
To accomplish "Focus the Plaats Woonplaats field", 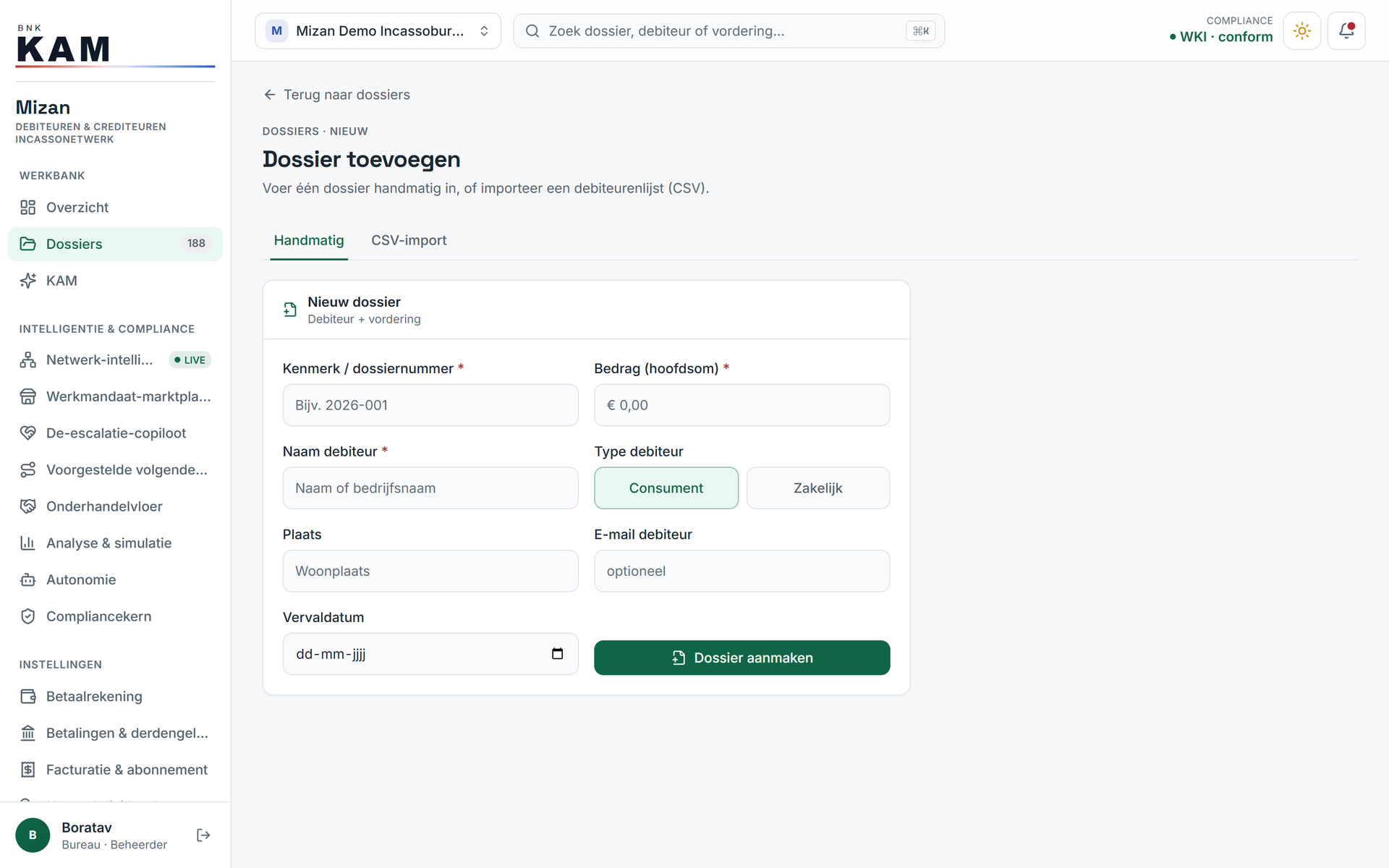I will tap(430, 571).
